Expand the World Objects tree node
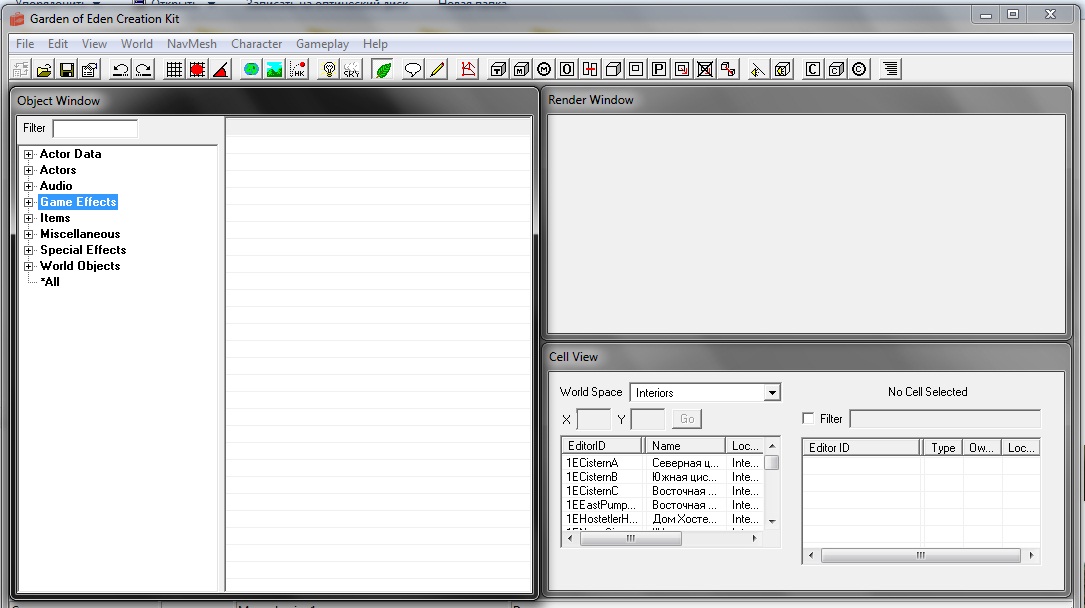Viewport: 1085px width, 608px height. point(28,266)
